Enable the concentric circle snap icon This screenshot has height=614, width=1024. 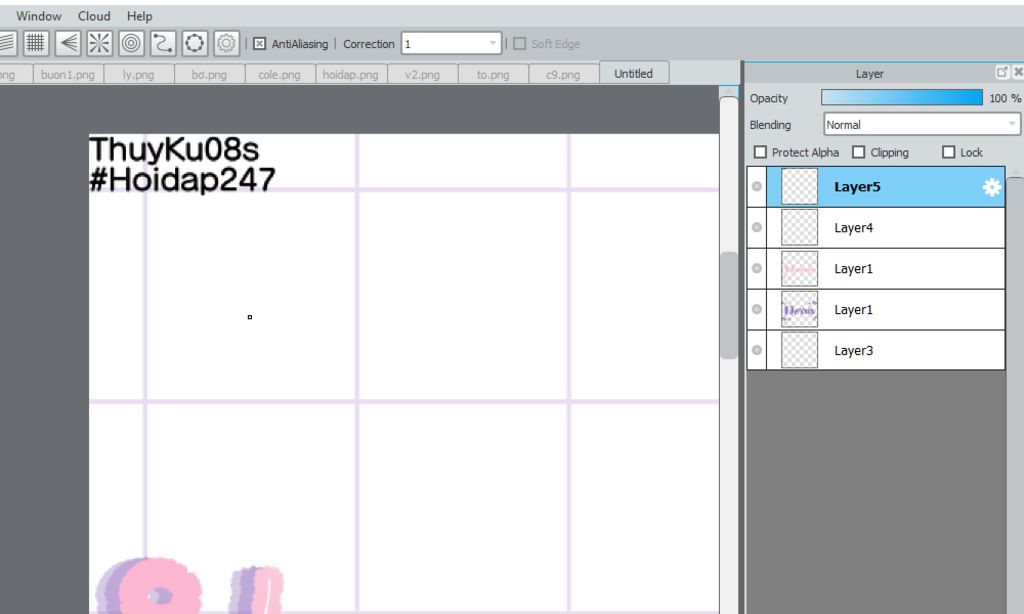coord(131,44)
